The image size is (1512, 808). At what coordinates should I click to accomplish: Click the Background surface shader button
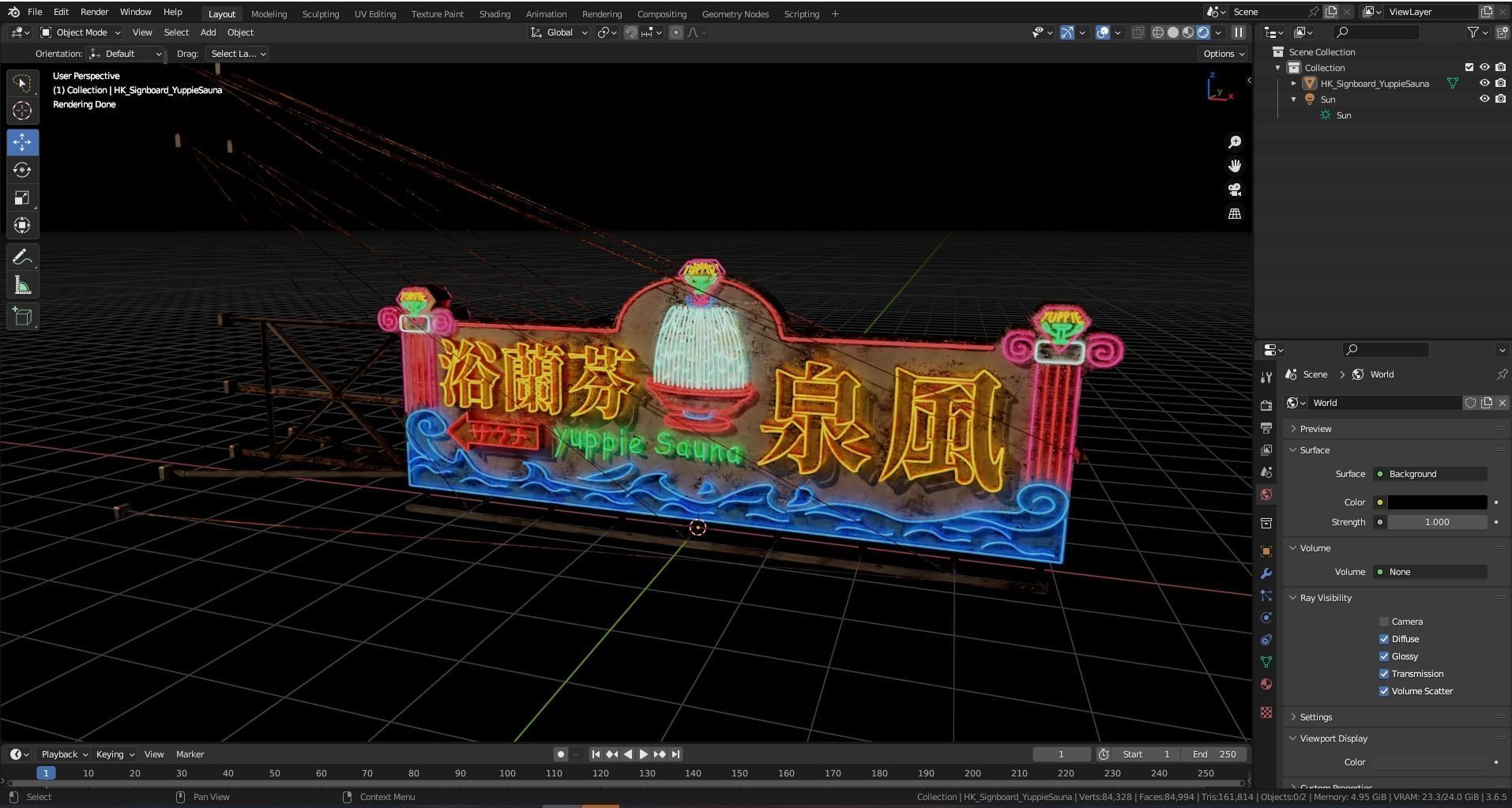tap(1431, 474)
